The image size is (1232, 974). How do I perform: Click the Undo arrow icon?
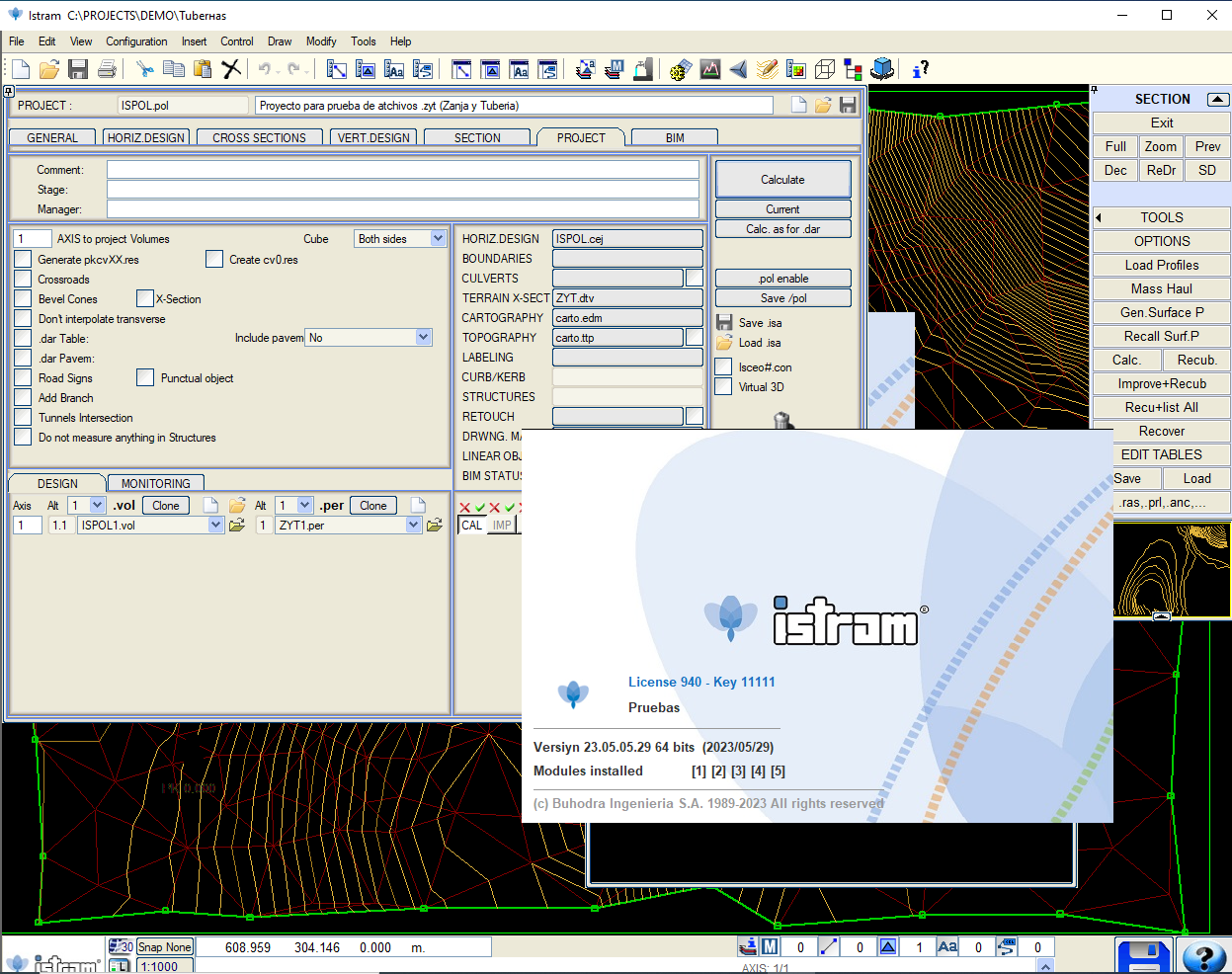point(265,68)
